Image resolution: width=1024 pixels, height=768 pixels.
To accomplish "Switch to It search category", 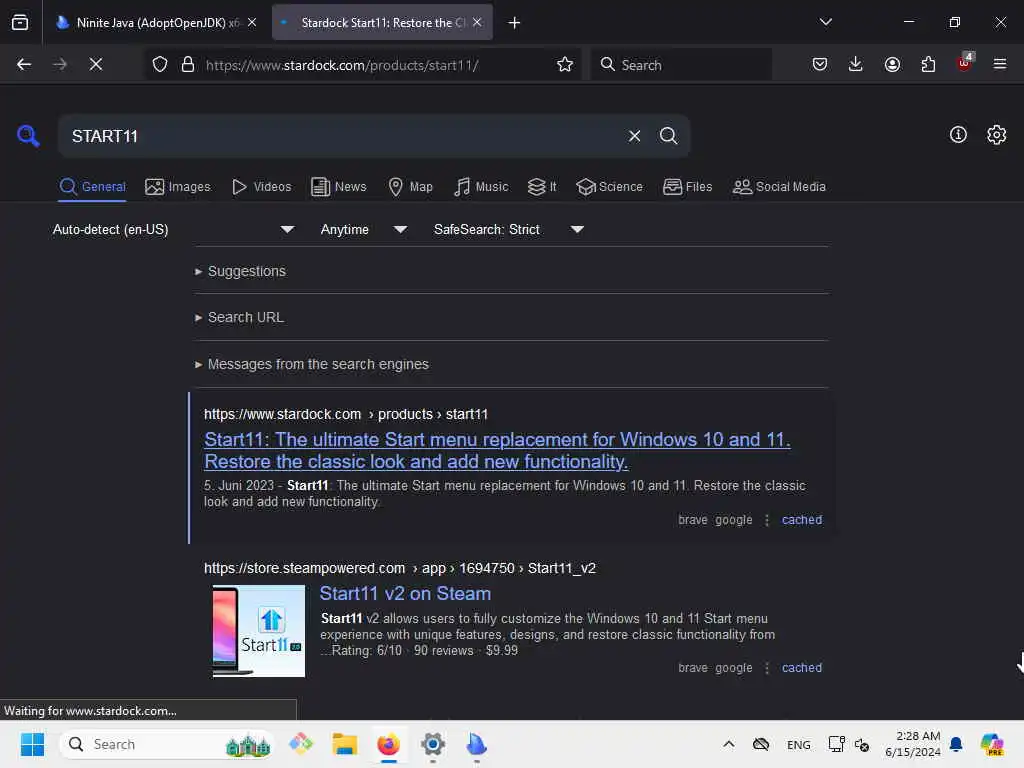I will 542,187.
